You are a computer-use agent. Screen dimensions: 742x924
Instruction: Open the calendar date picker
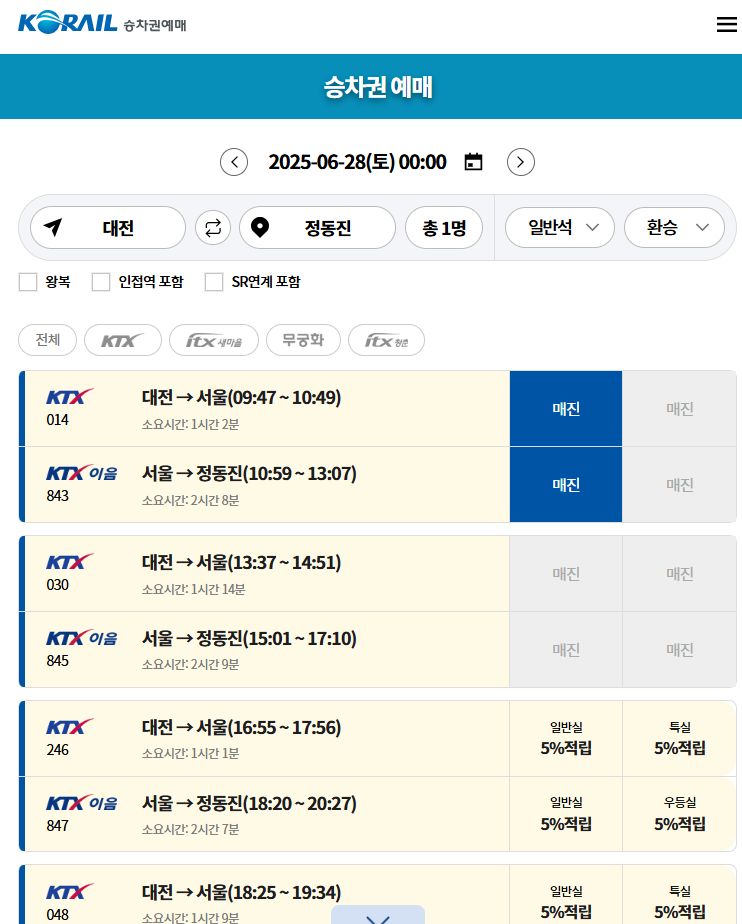pyautogui.click(x=473, y=161)
